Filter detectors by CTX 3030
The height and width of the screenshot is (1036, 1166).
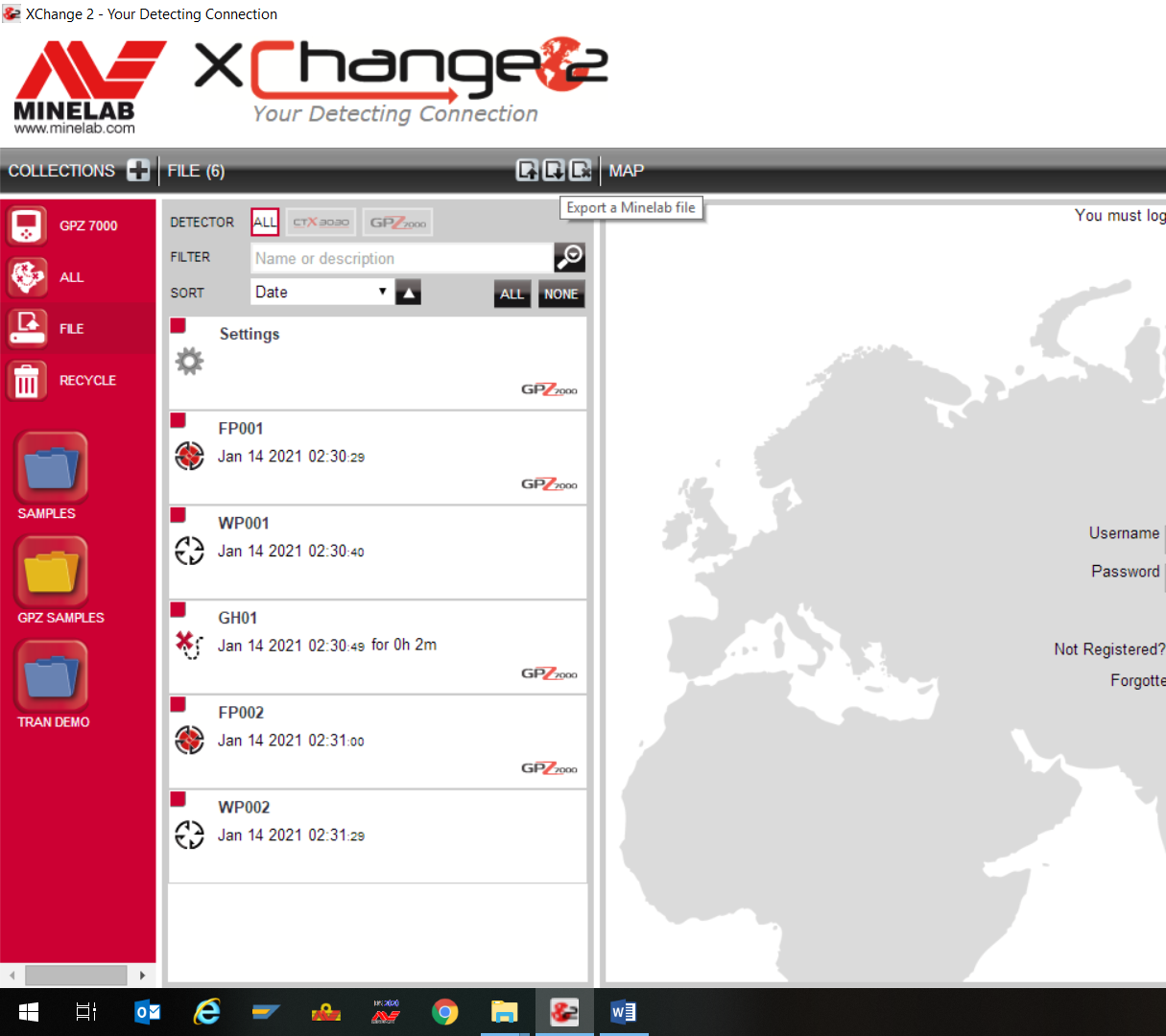[321, 223]
